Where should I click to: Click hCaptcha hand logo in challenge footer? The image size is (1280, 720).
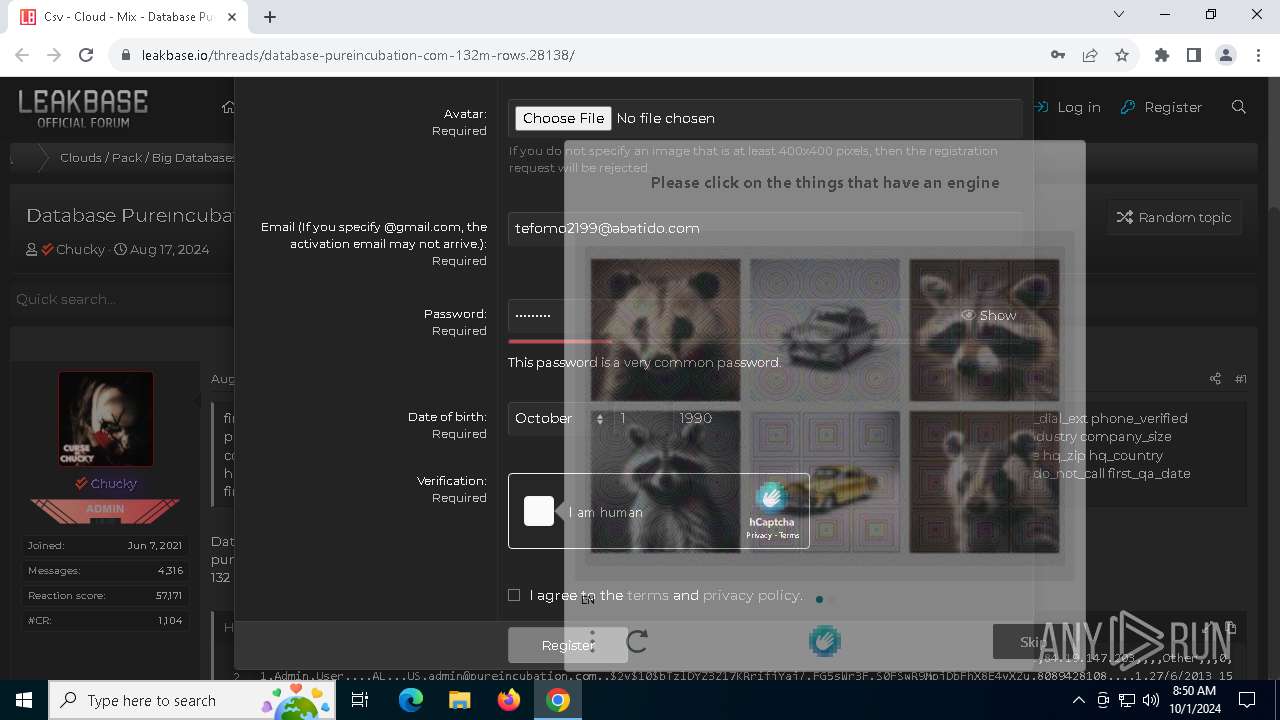(825, 641)
